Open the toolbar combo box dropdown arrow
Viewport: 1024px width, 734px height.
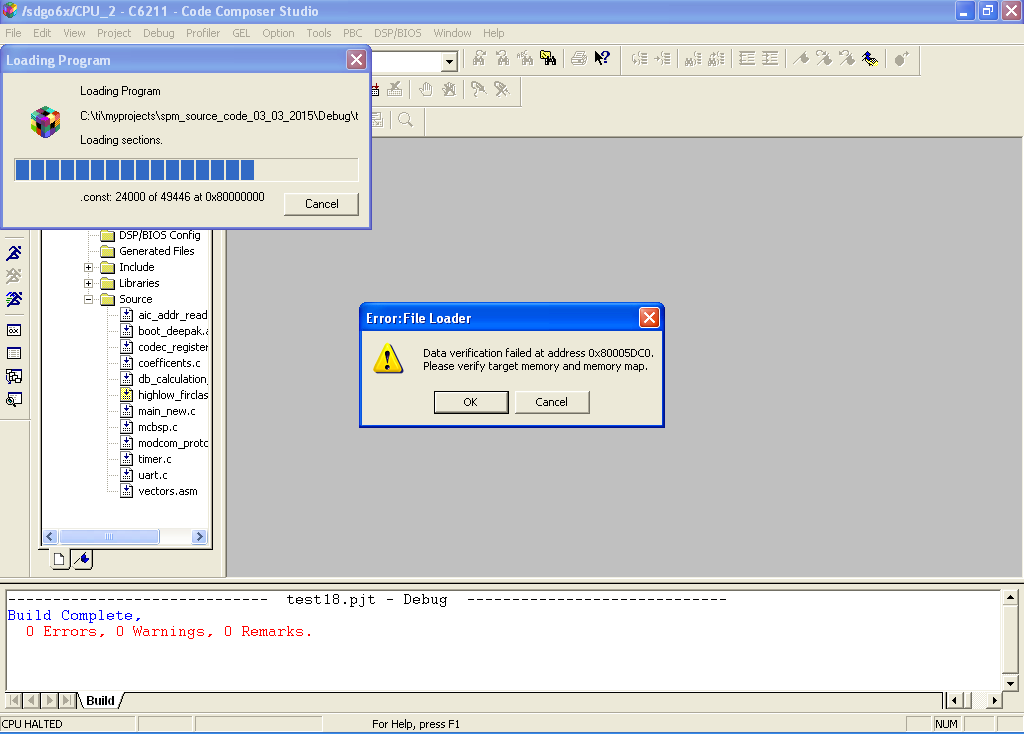449,62
